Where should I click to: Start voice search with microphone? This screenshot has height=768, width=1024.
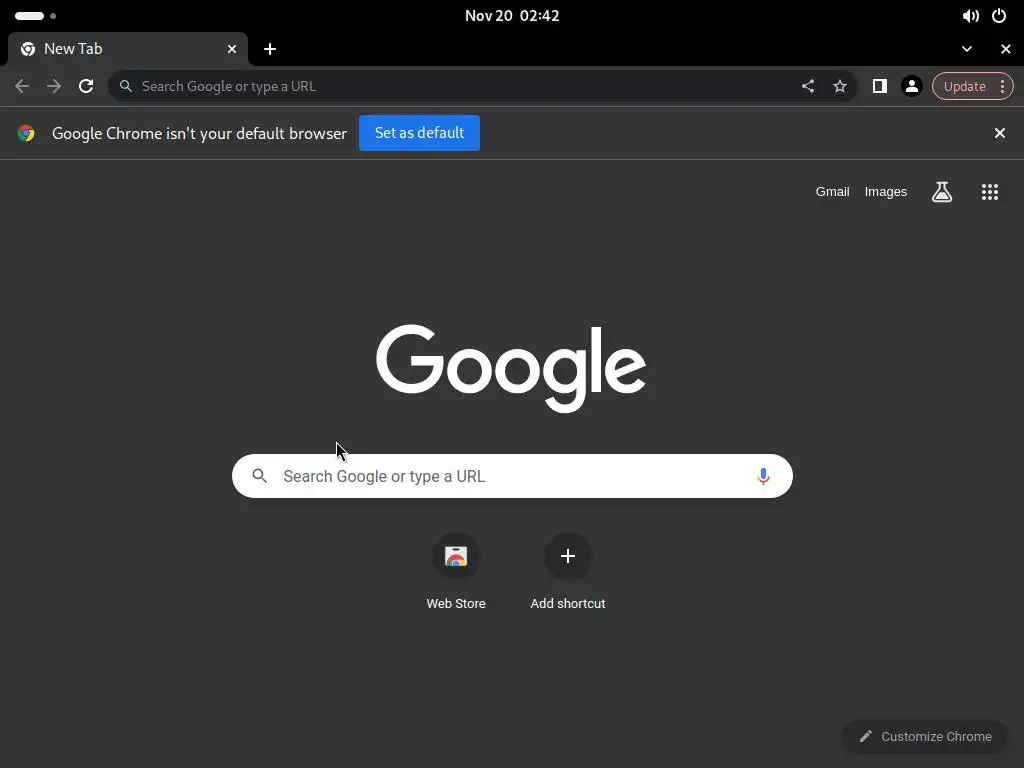pyautogui.click(x=763, y=476)
